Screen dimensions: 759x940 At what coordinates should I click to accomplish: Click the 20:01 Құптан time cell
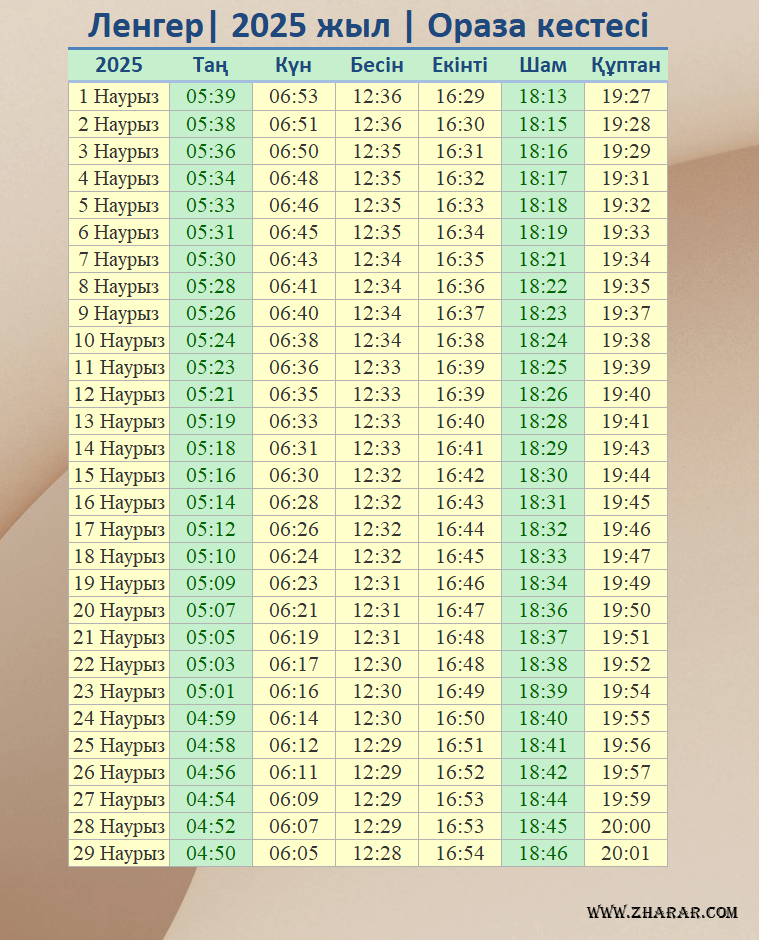[x=626, y=853]
